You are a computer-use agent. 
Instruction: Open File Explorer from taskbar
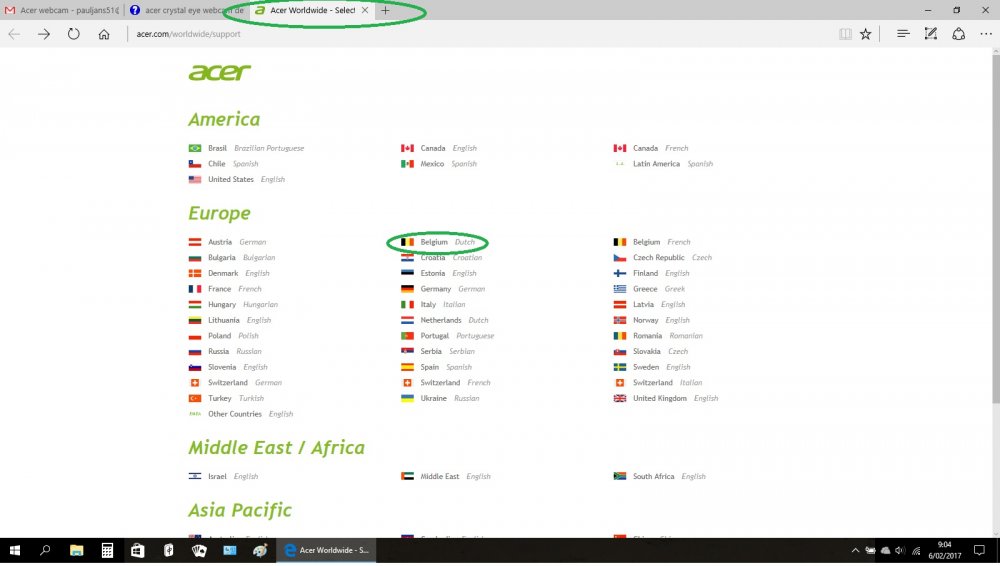tap(77, 550)
